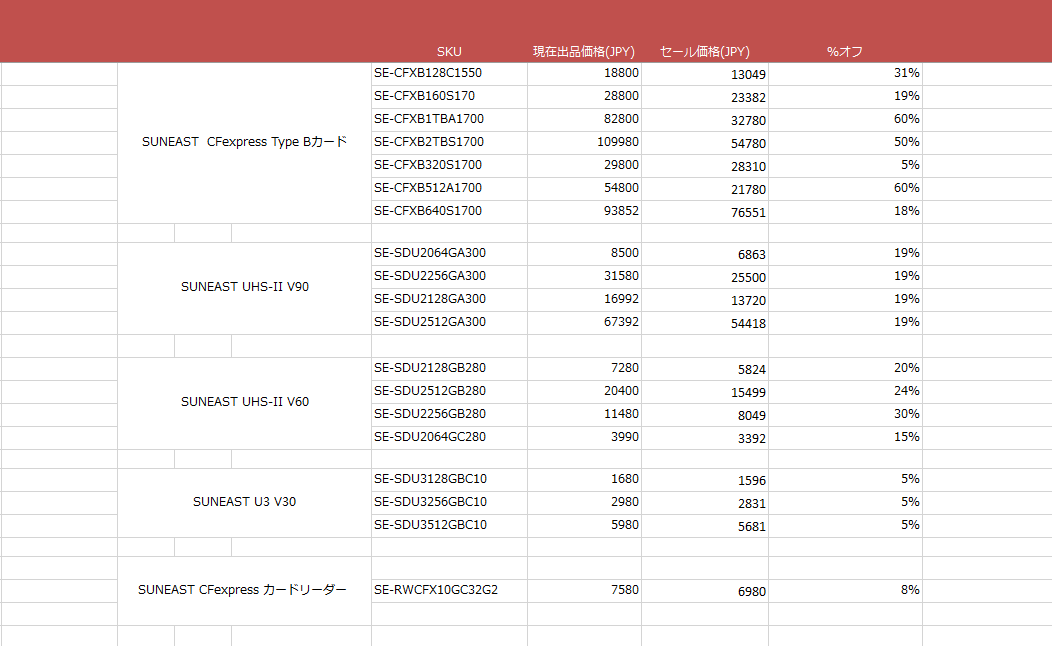Screen dimensions: 1052x646
Task: Select the current price cell 3990
Action: pyautogui.click(x=584, y=437)
